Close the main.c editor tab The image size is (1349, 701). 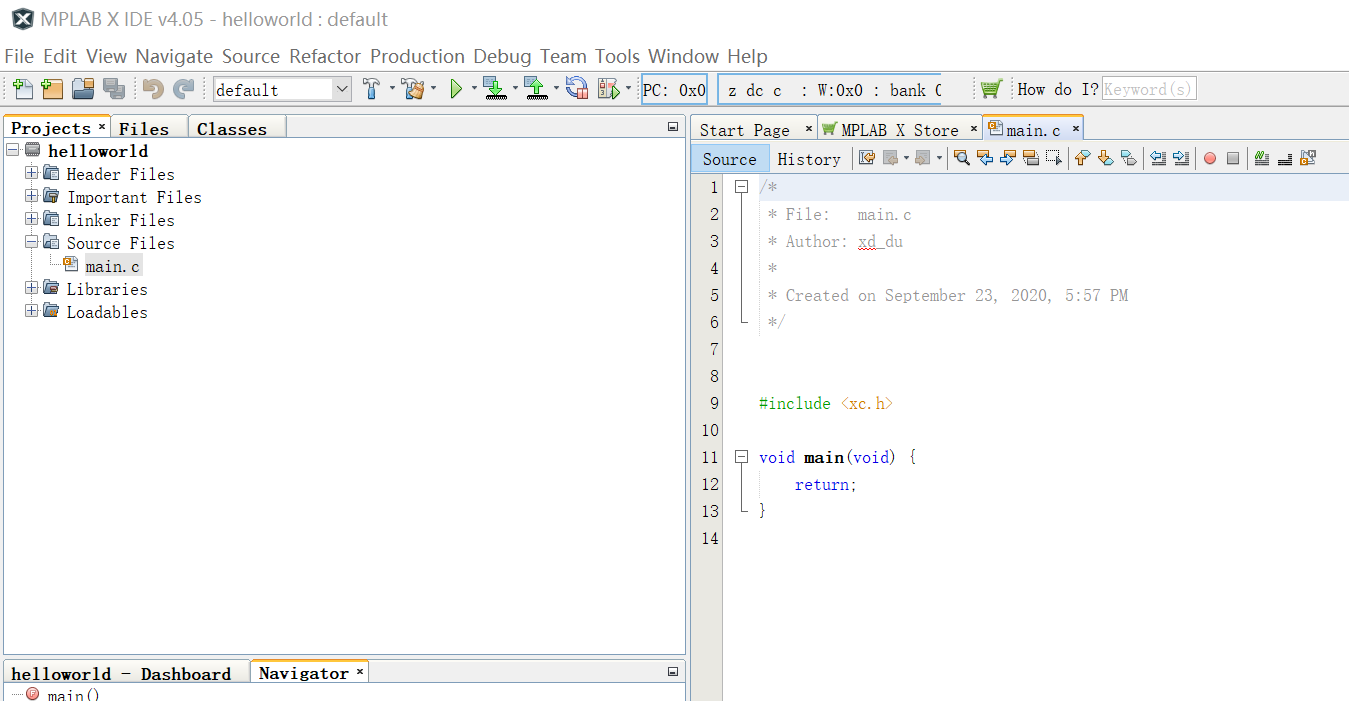[1076, 128]
